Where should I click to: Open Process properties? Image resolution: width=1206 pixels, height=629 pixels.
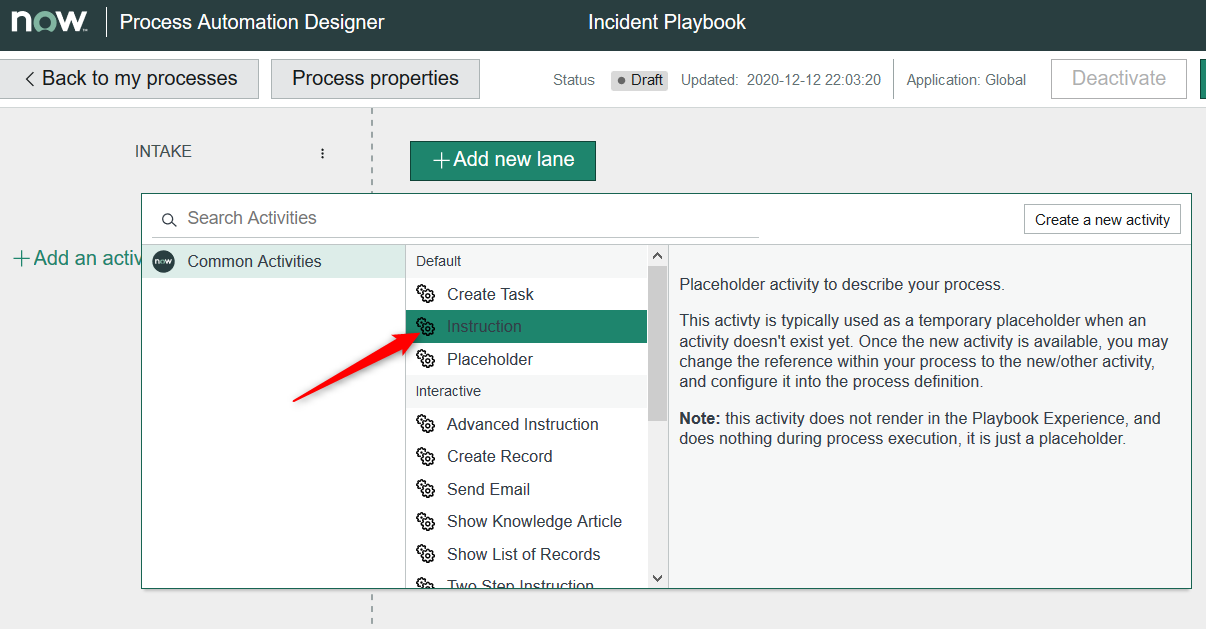375,78
